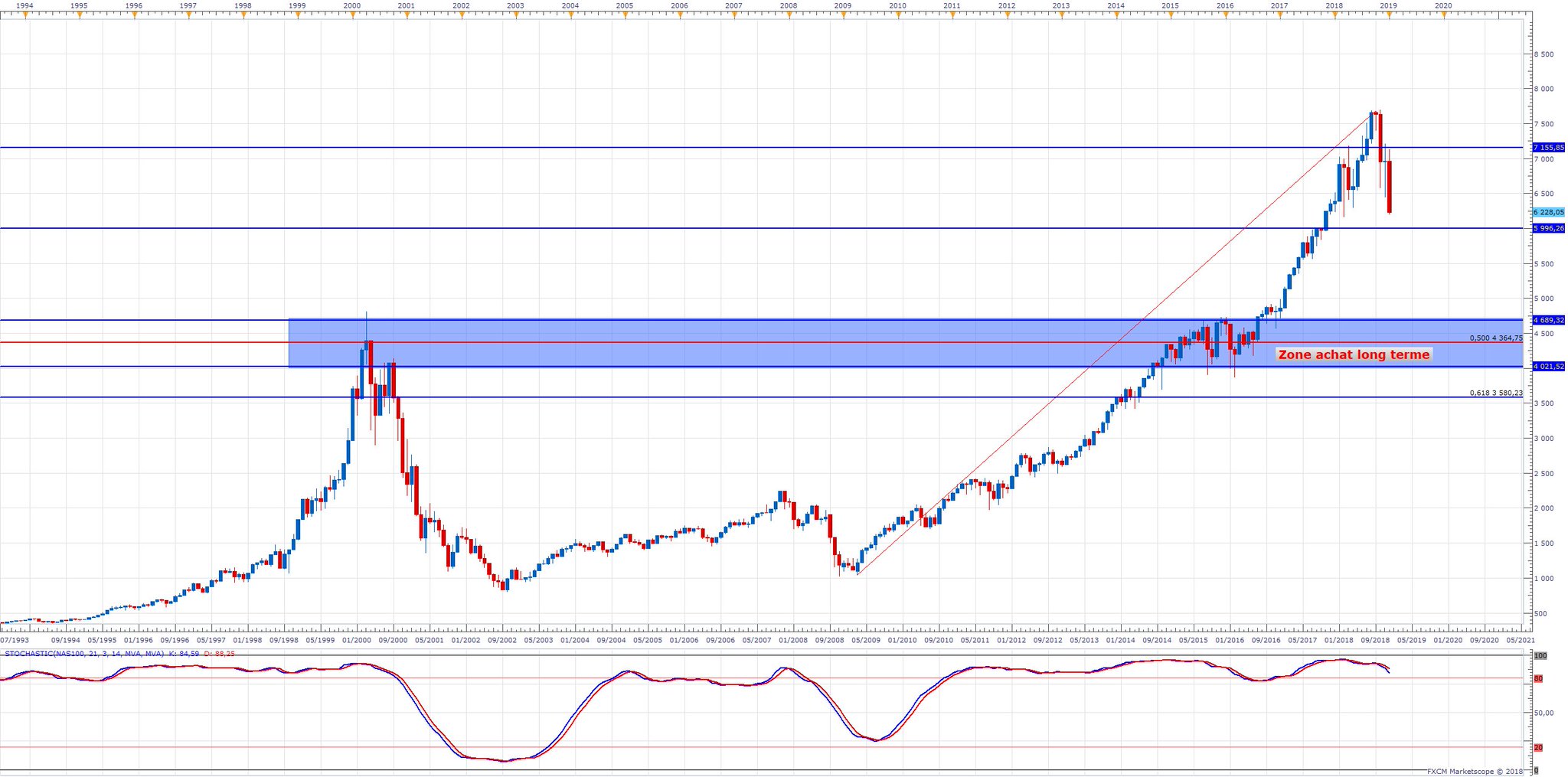Select the 1997 year label on top axis
The height and width of the screenshot is (777, 1568).
(188, 5)
